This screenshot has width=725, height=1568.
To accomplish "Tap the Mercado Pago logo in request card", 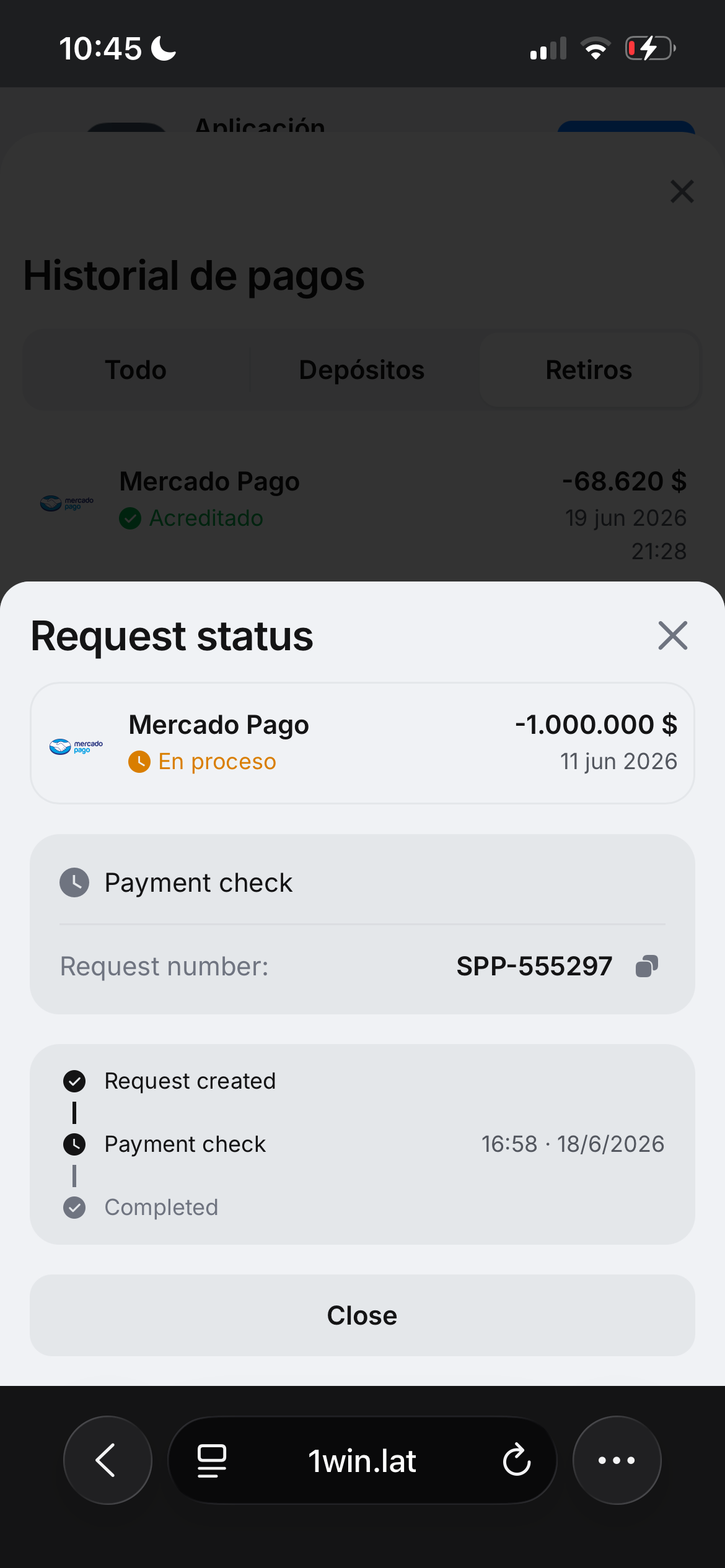I will (76, 746).
